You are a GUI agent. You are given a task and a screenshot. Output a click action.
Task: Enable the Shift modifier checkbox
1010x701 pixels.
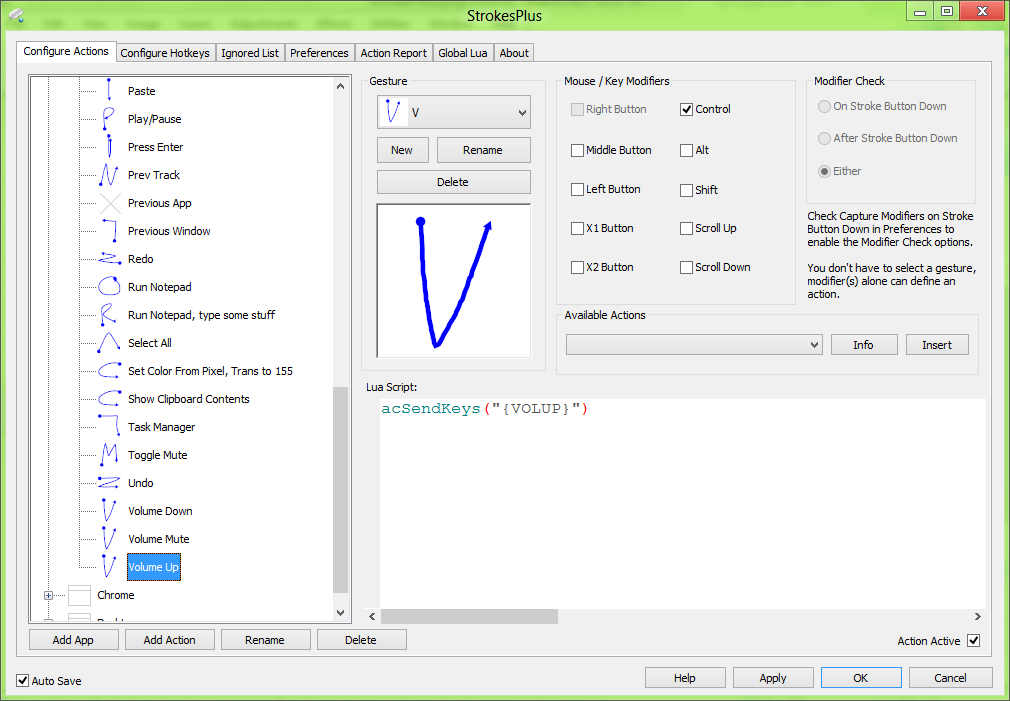tap(686, 190)
